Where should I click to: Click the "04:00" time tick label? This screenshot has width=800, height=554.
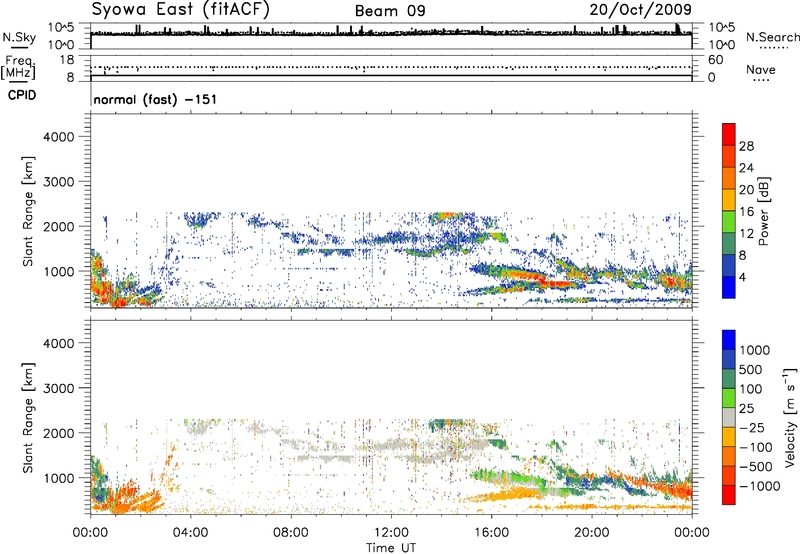coord(190,533)
